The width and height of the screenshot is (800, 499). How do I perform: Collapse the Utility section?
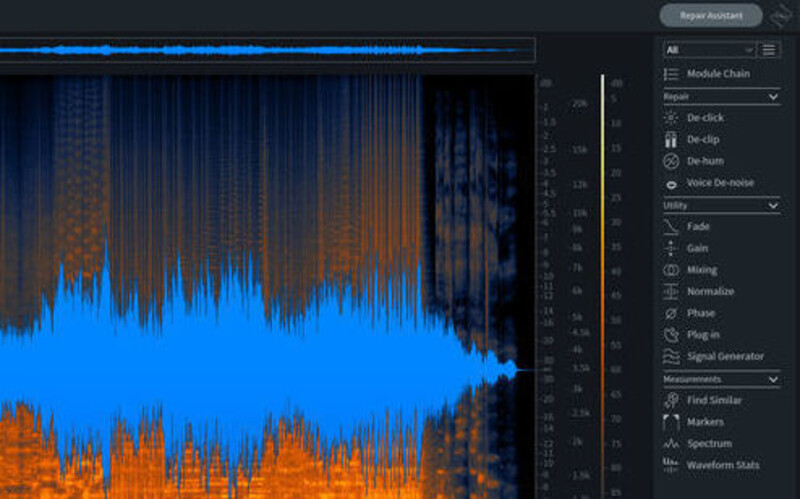pos(773,205)
